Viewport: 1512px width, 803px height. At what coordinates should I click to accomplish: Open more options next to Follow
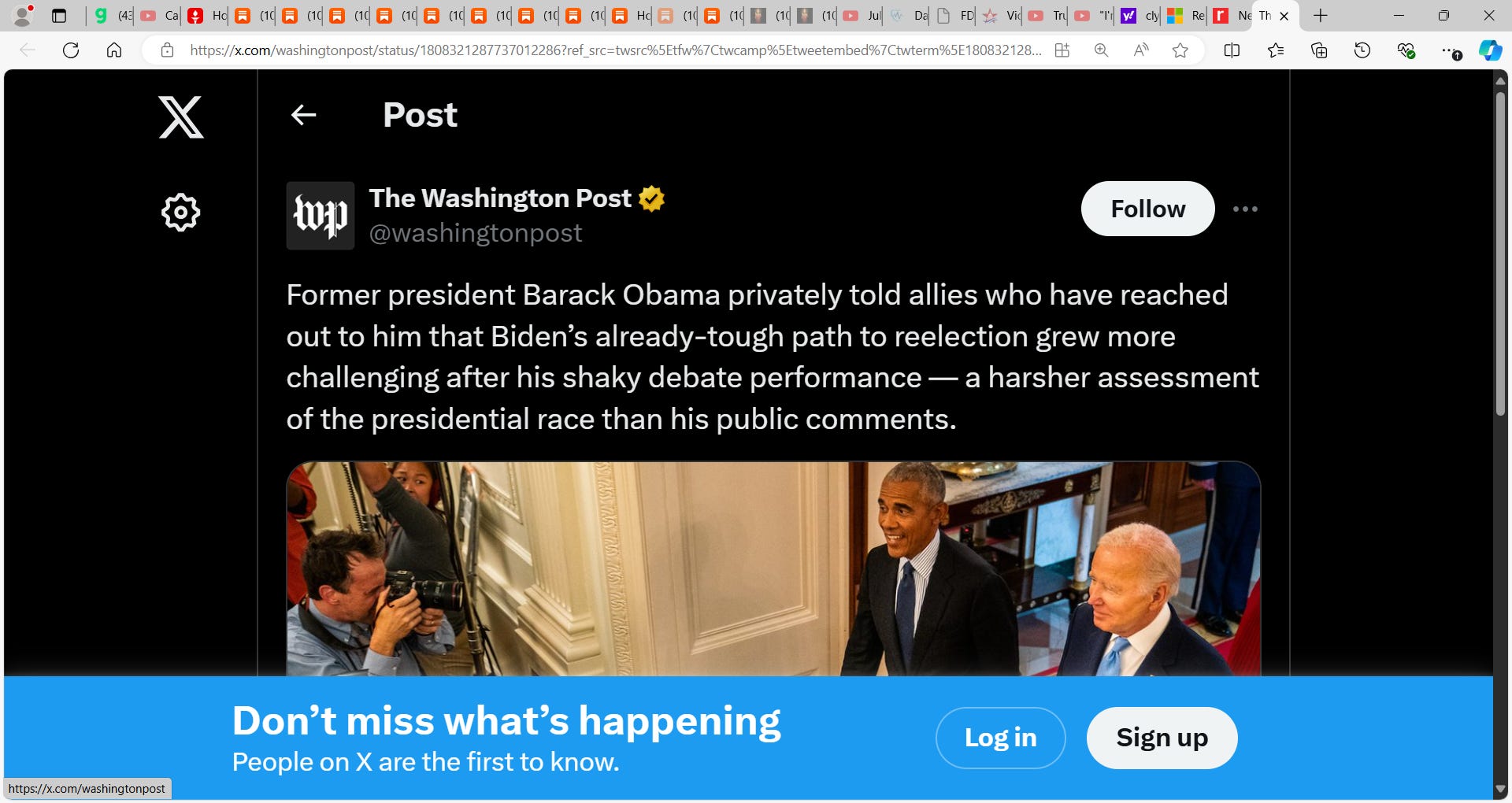[1245, 209]
